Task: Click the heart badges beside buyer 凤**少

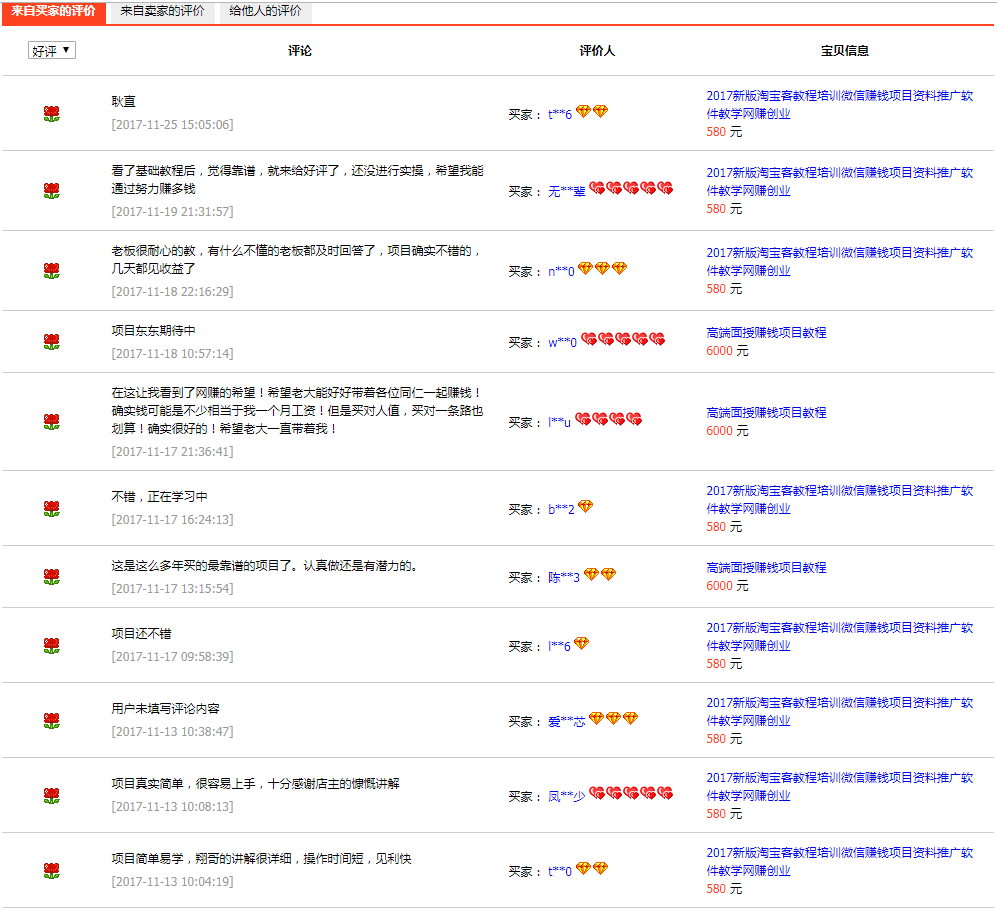Action: (631, 794)
